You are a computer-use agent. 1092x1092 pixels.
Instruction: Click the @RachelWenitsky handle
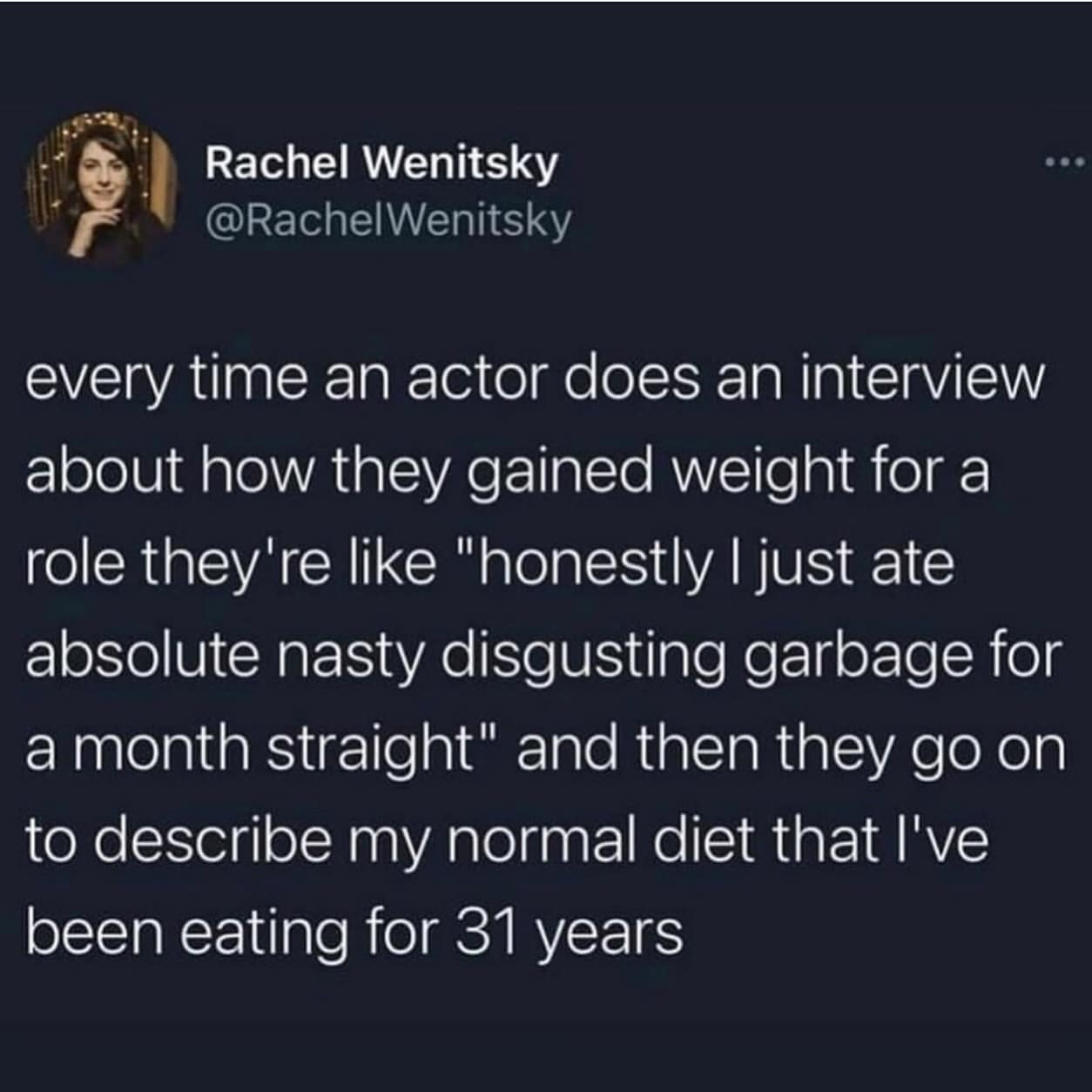coord(388,221)
